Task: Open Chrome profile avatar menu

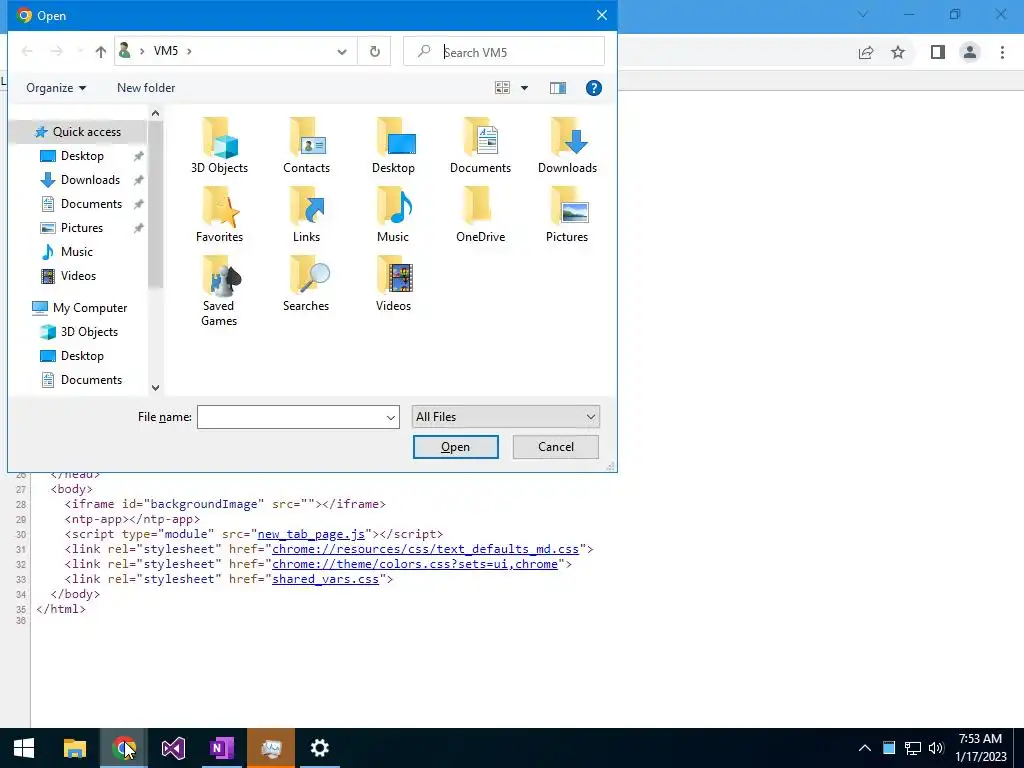Action: tap(970, 52)
